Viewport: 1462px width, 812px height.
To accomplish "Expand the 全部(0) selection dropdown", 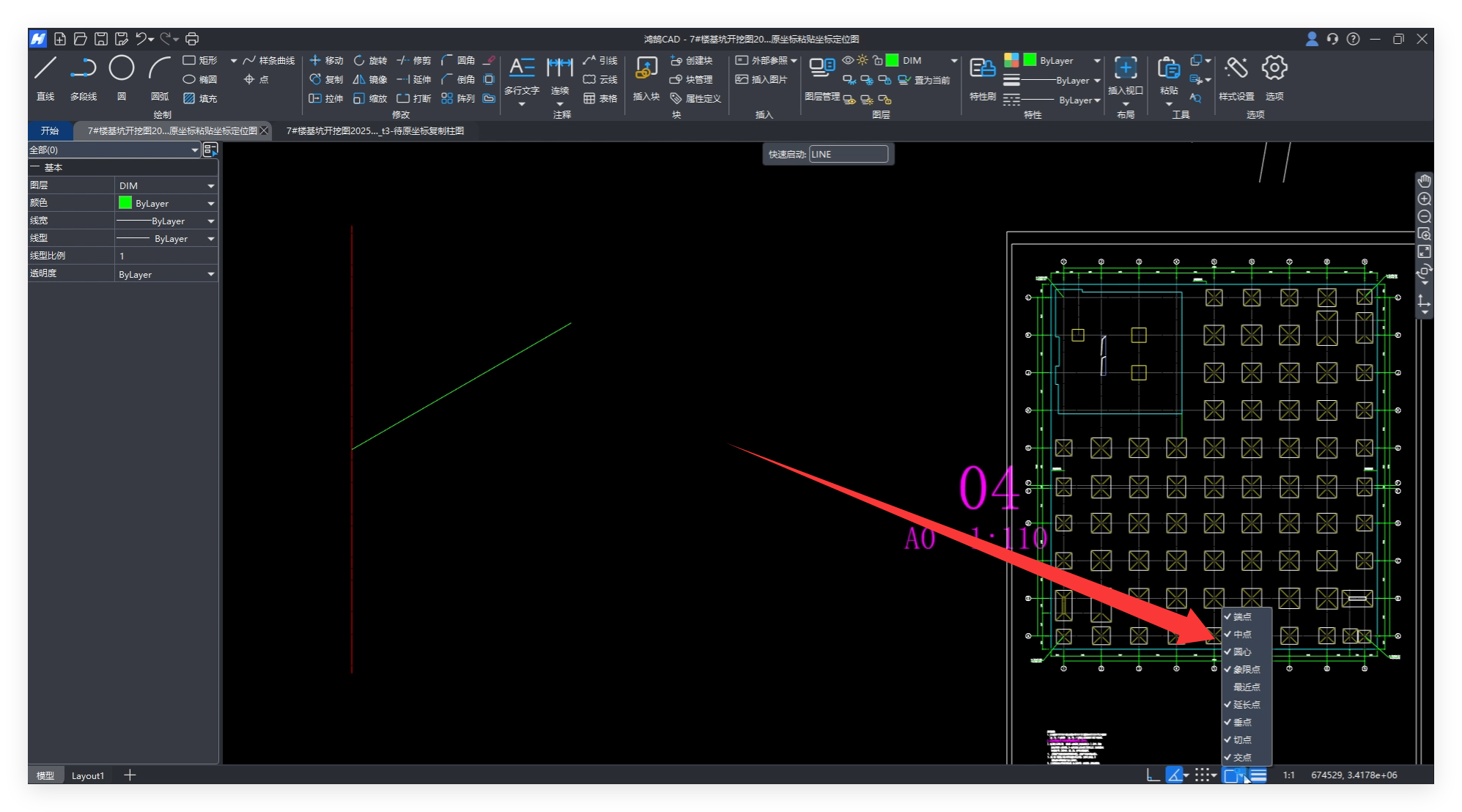I will 194,150.
